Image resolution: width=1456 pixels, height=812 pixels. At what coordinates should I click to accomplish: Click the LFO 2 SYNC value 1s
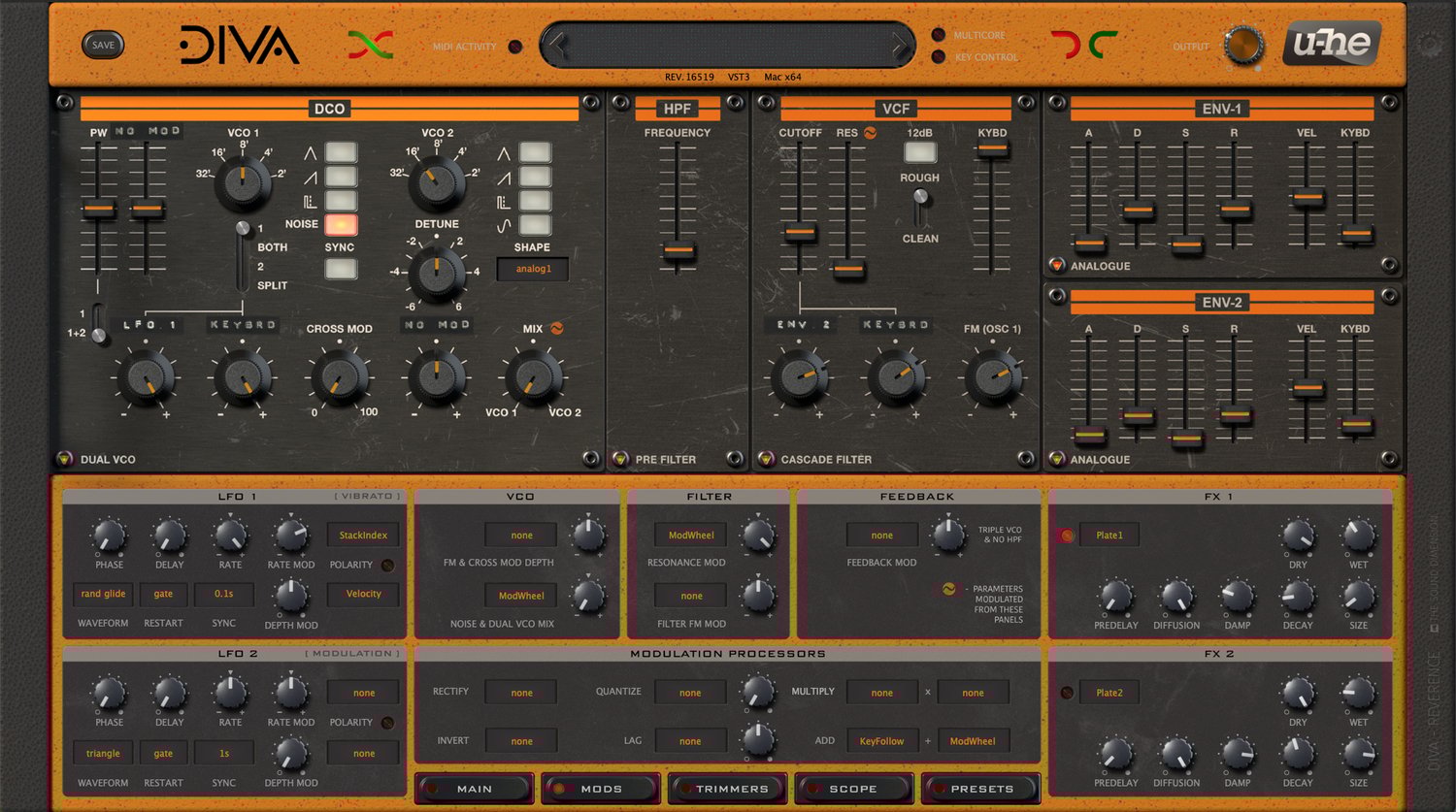224,753
